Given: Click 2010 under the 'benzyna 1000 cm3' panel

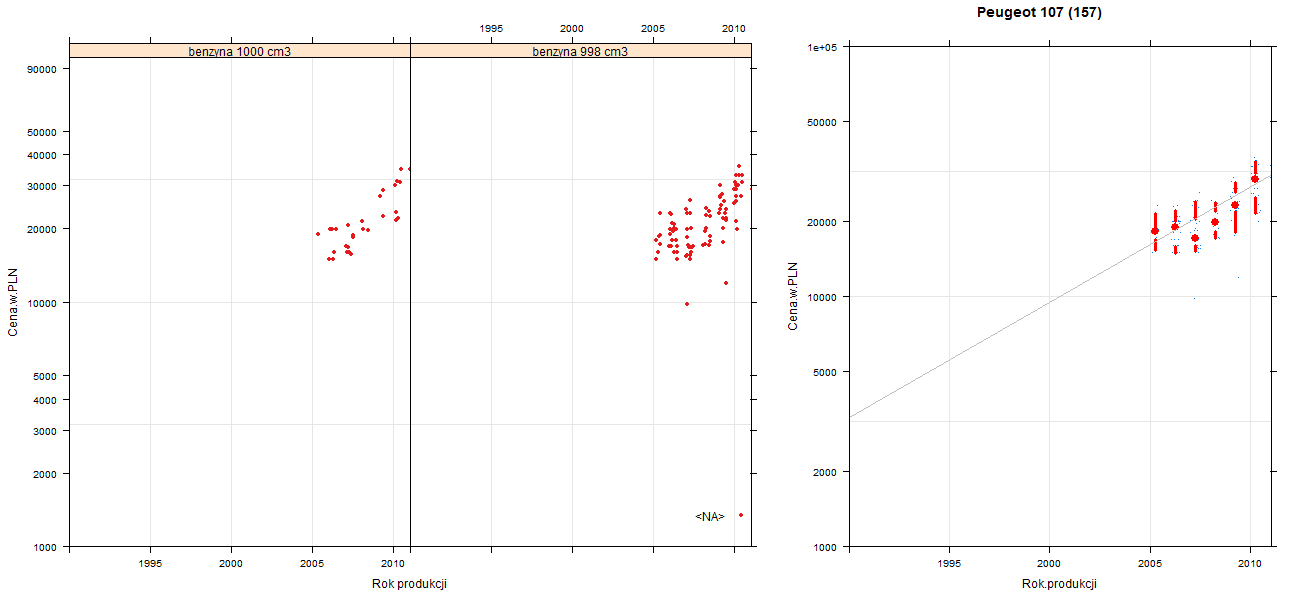Looking at the screenshot, I should (394, 563).
